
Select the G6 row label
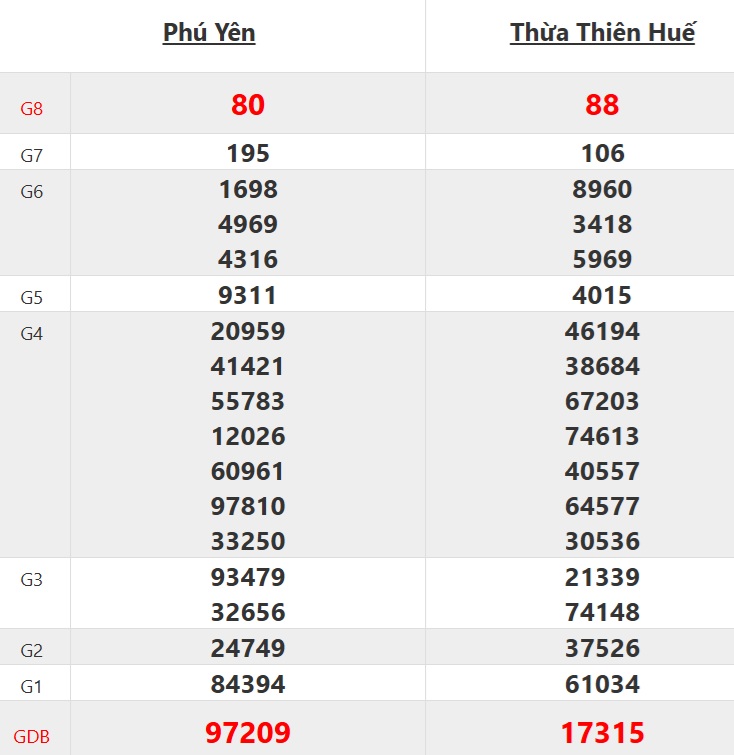tap(32, 192)
